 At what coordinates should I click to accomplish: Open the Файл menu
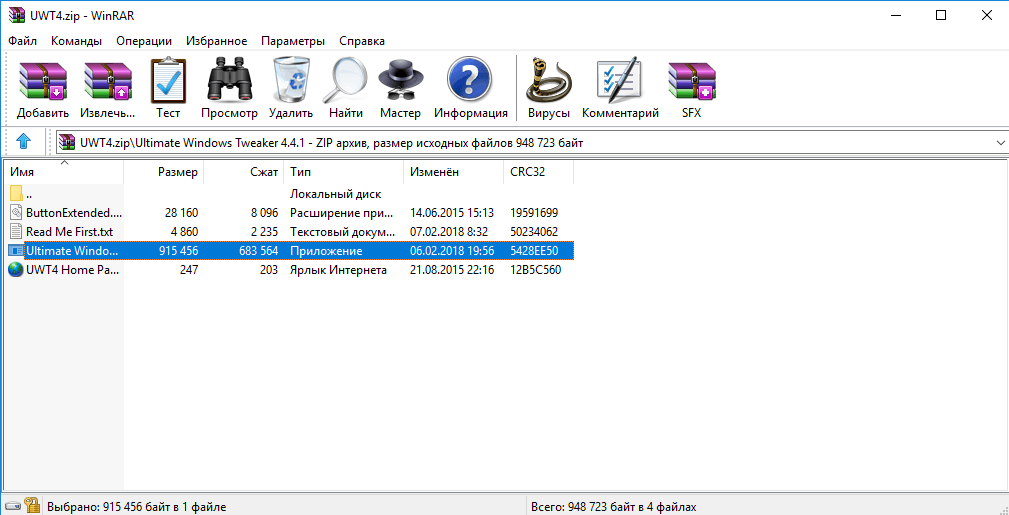pos(23,41)
